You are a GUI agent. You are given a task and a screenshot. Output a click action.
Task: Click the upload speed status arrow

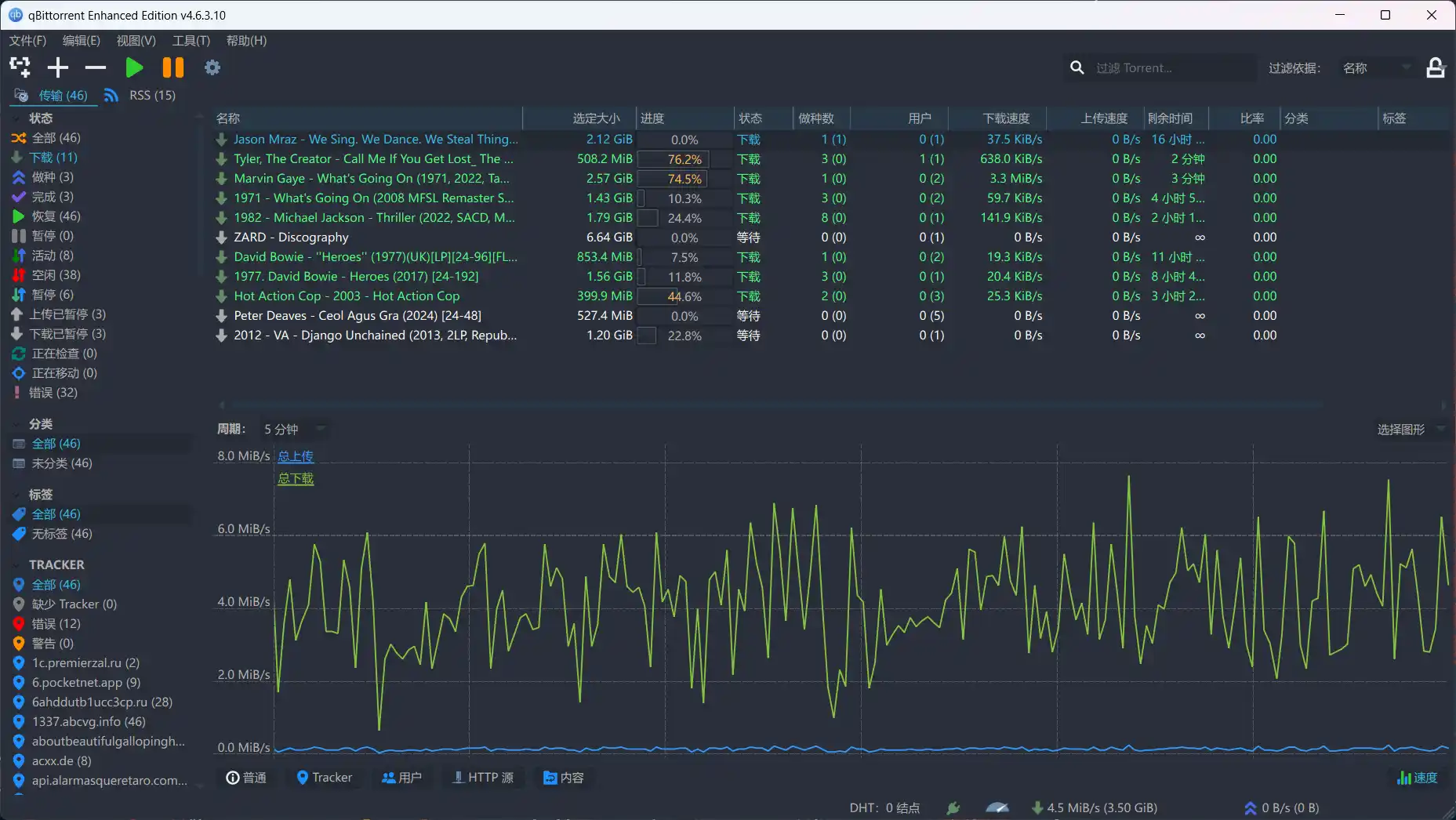[x=1250, y=807]
